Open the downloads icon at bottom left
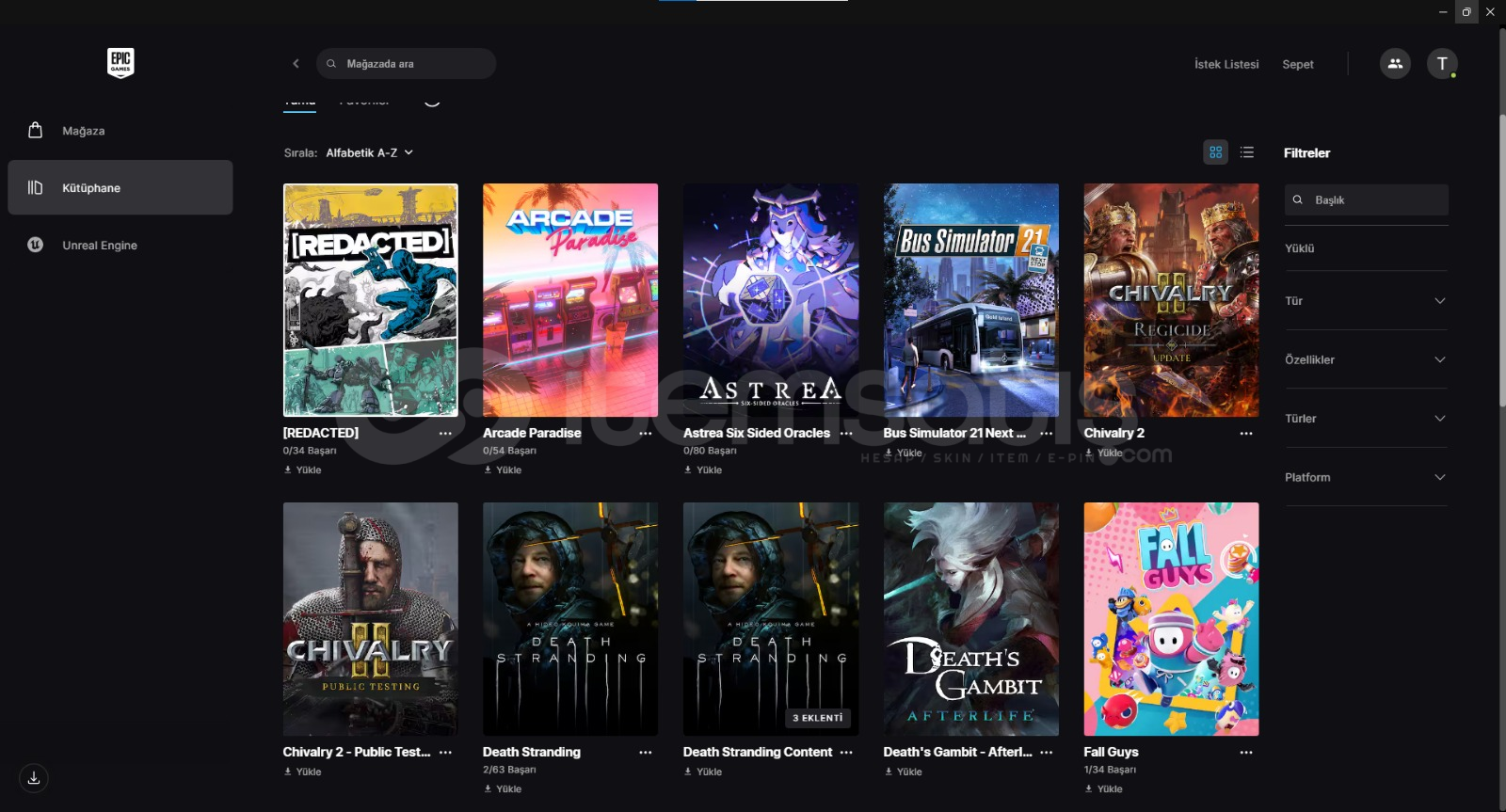 click(x=34, y=778)
